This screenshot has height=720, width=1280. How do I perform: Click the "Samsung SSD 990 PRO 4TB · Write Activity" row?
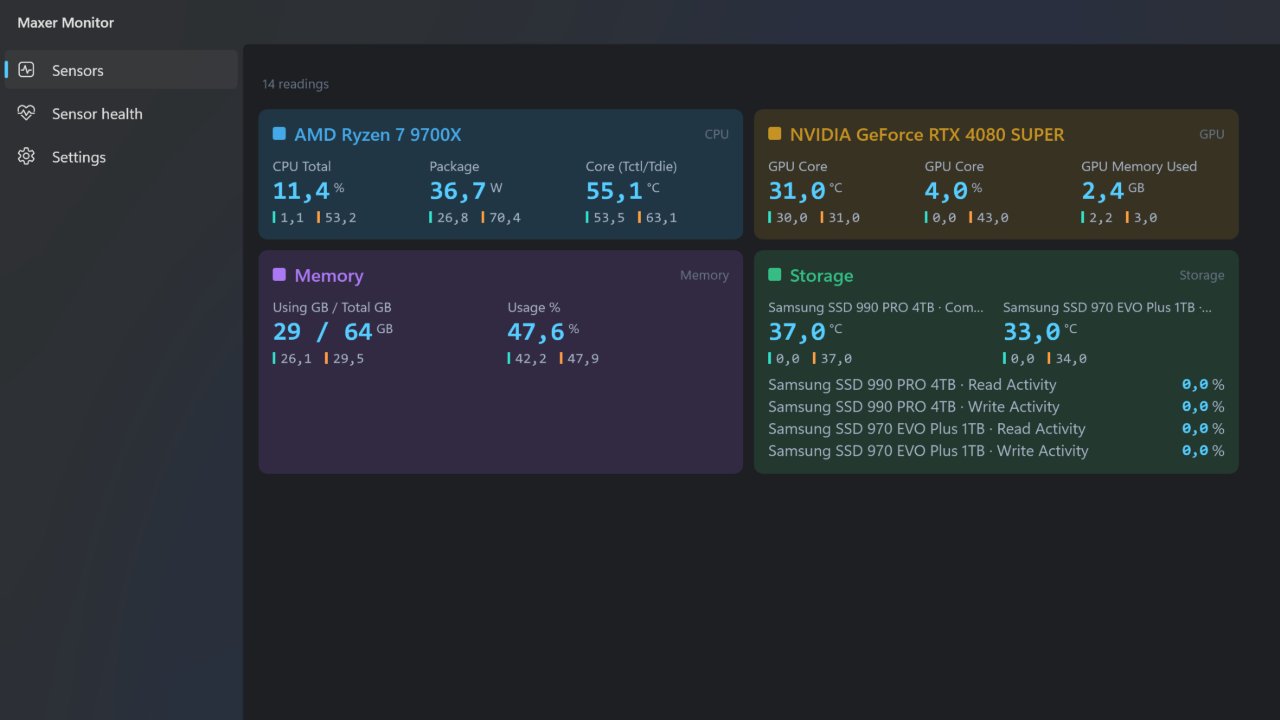coord(996,407)
